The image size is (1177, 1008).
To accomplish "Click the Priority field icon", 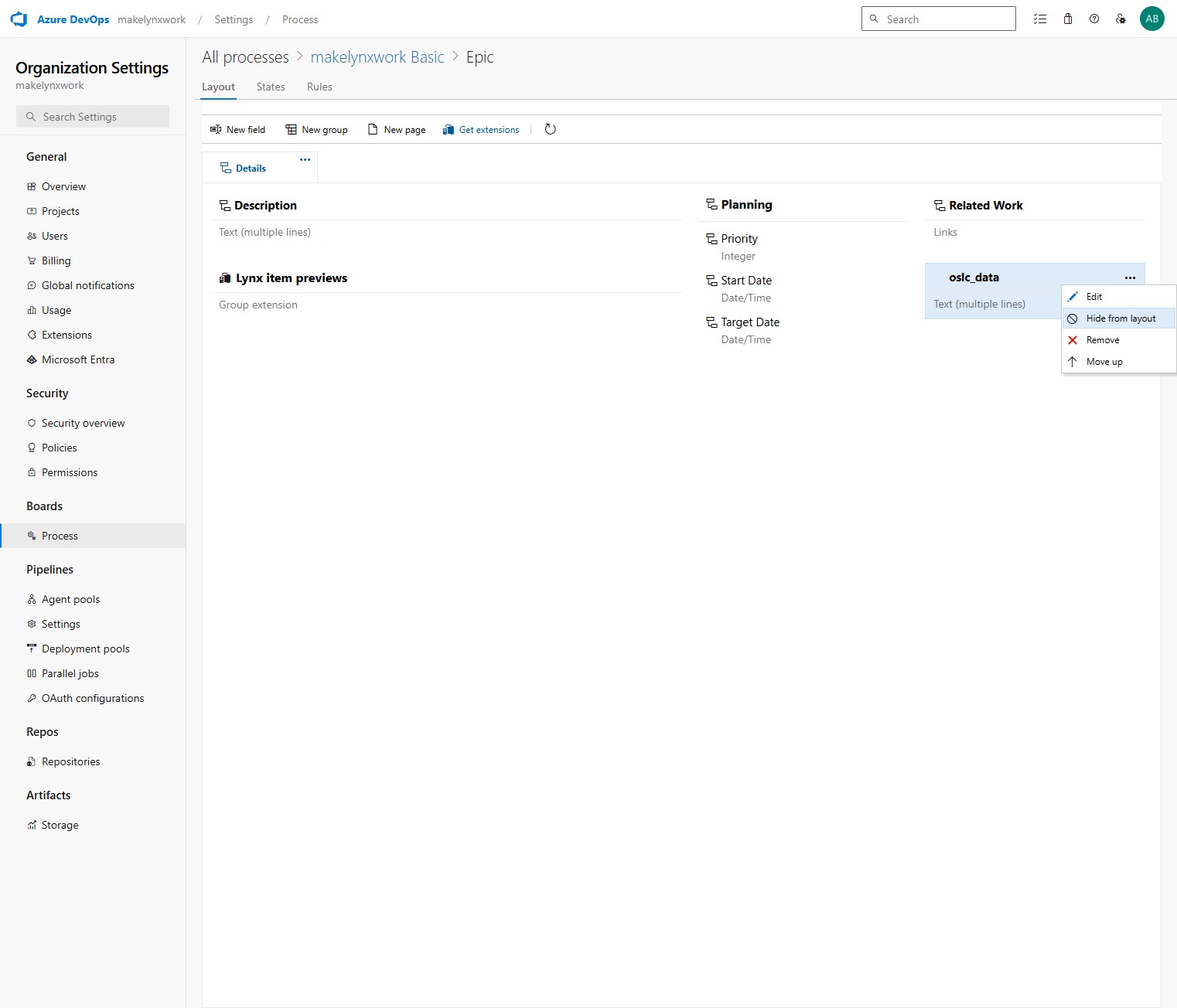I will (711, 239).
